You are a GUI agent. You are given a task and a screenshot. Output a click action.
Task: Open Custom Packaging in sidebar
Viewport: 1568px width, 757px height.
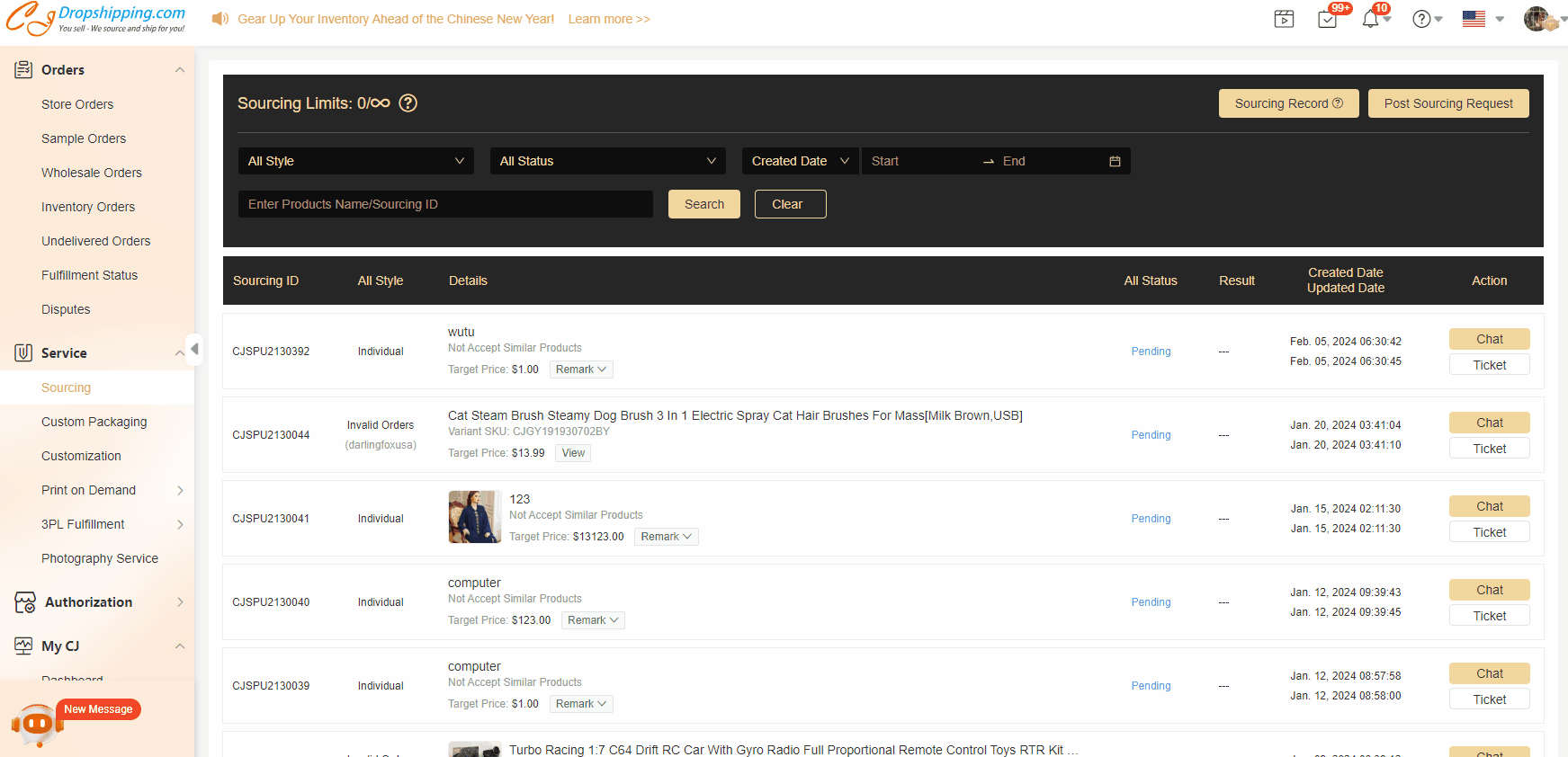pos(94,422)
